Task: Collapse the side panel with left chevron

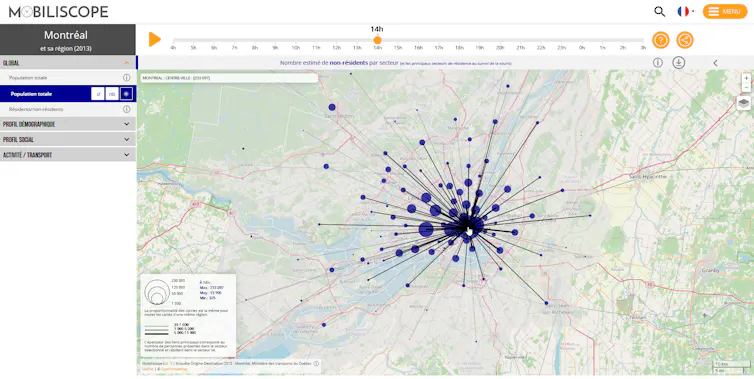Action: coord(715,63)
